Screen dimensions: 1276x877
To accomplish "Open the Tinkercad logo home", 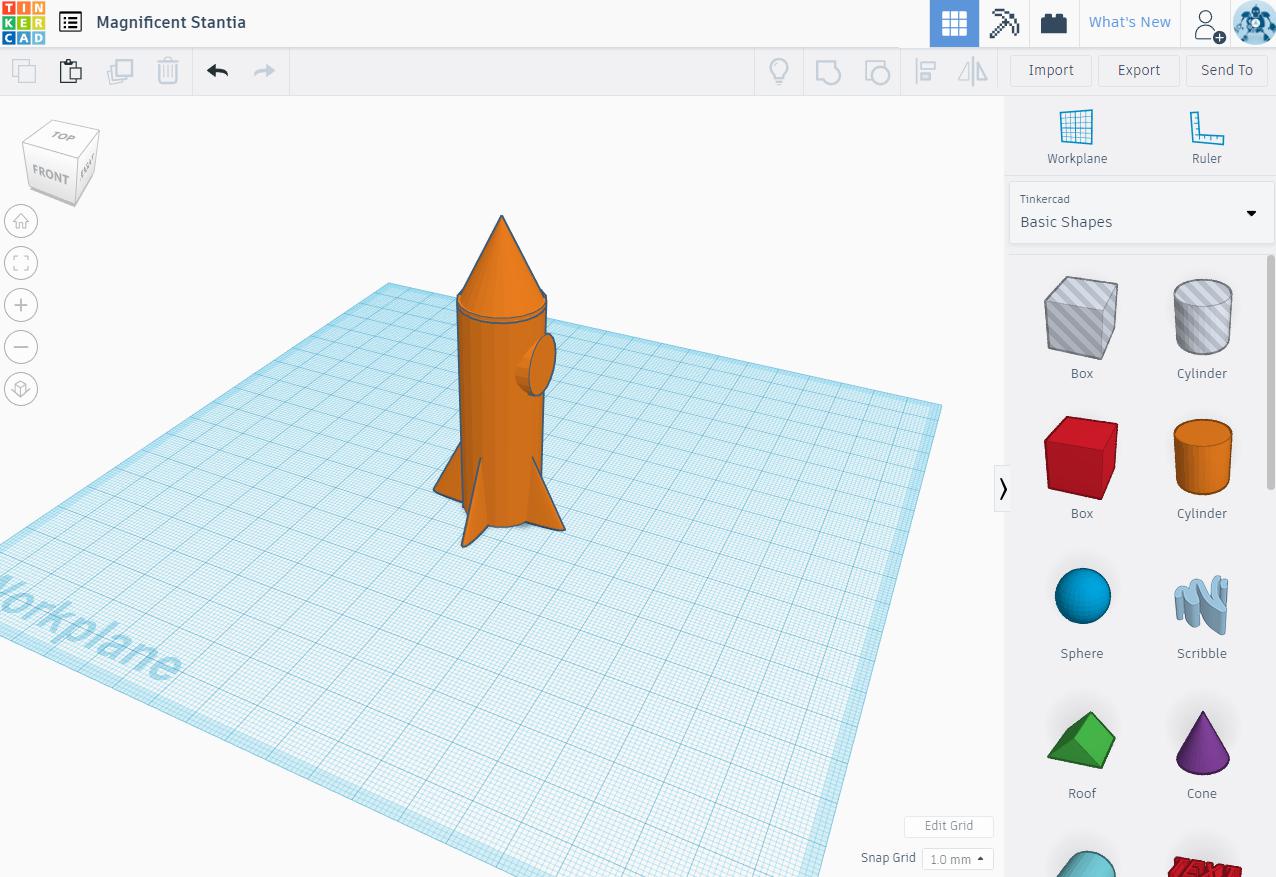I will pos(23,23).
